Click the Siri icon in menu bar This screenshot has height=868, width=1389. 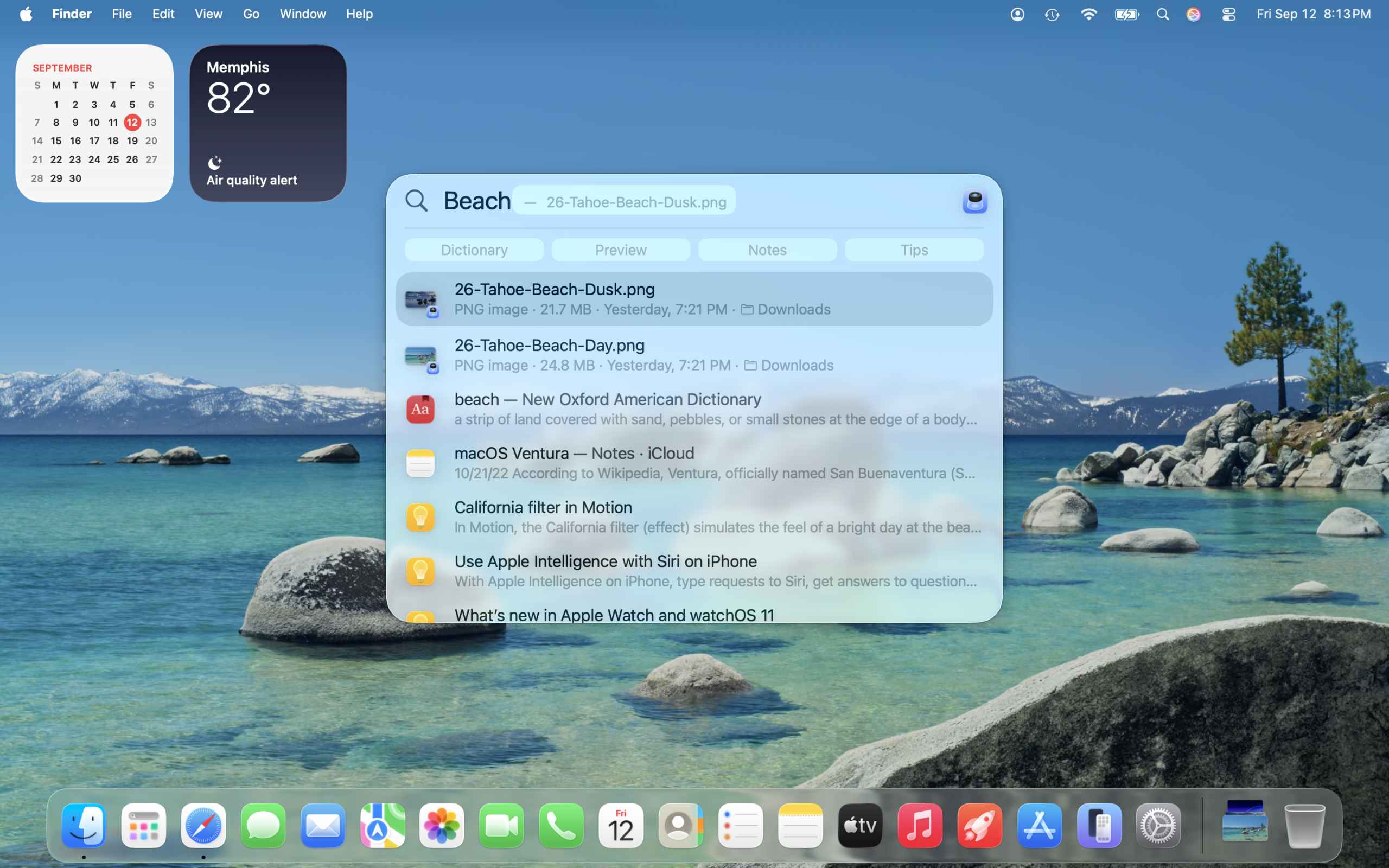(x=1193, y=14)
